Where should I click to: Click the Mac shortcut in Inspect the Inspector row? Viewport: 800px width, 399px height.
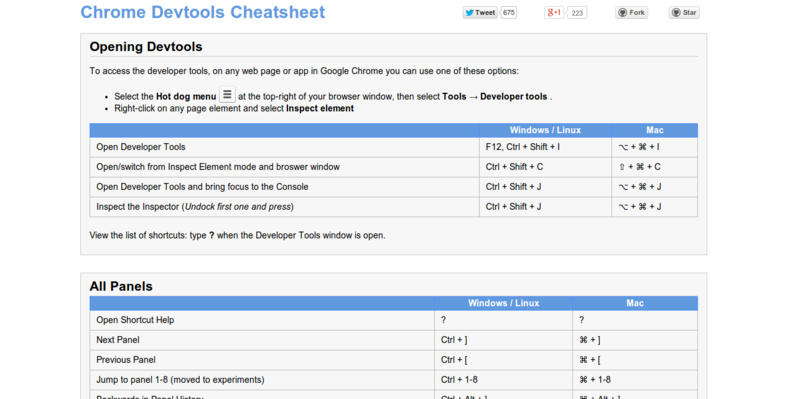(655, 207)
